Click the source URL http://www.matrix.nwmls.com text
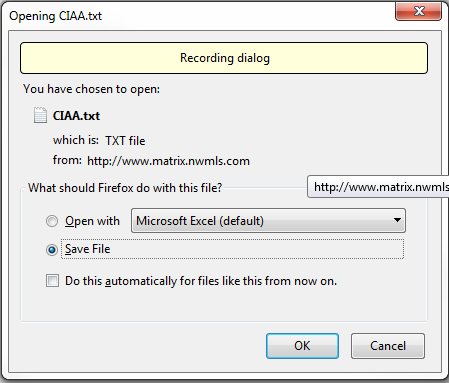The height and width of the screenshot is (383, 449). click(168, 161)
